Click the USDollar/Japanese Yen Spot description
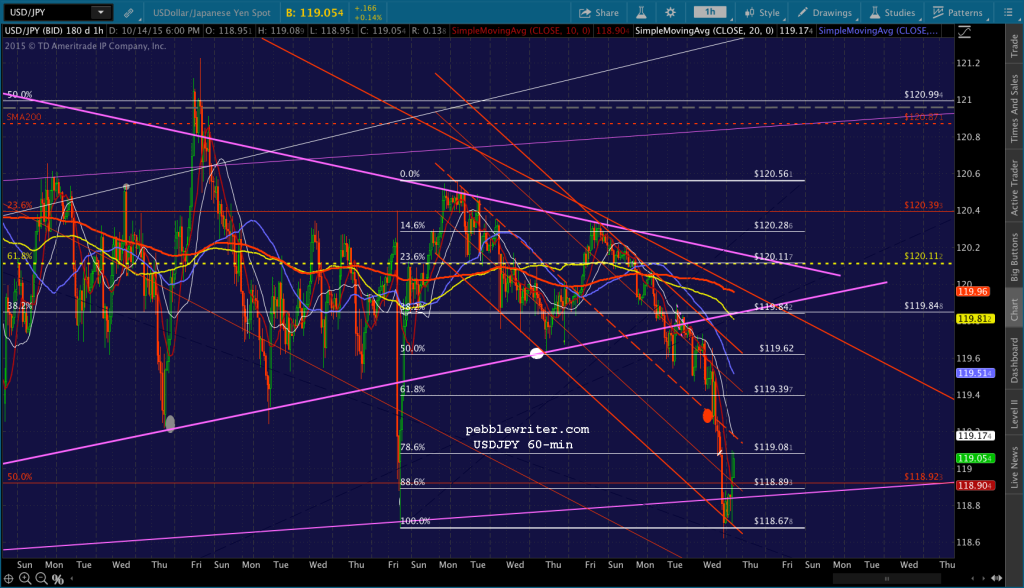Image resolution: width=1024 pixels, height=588 pixels. (212, 12)
